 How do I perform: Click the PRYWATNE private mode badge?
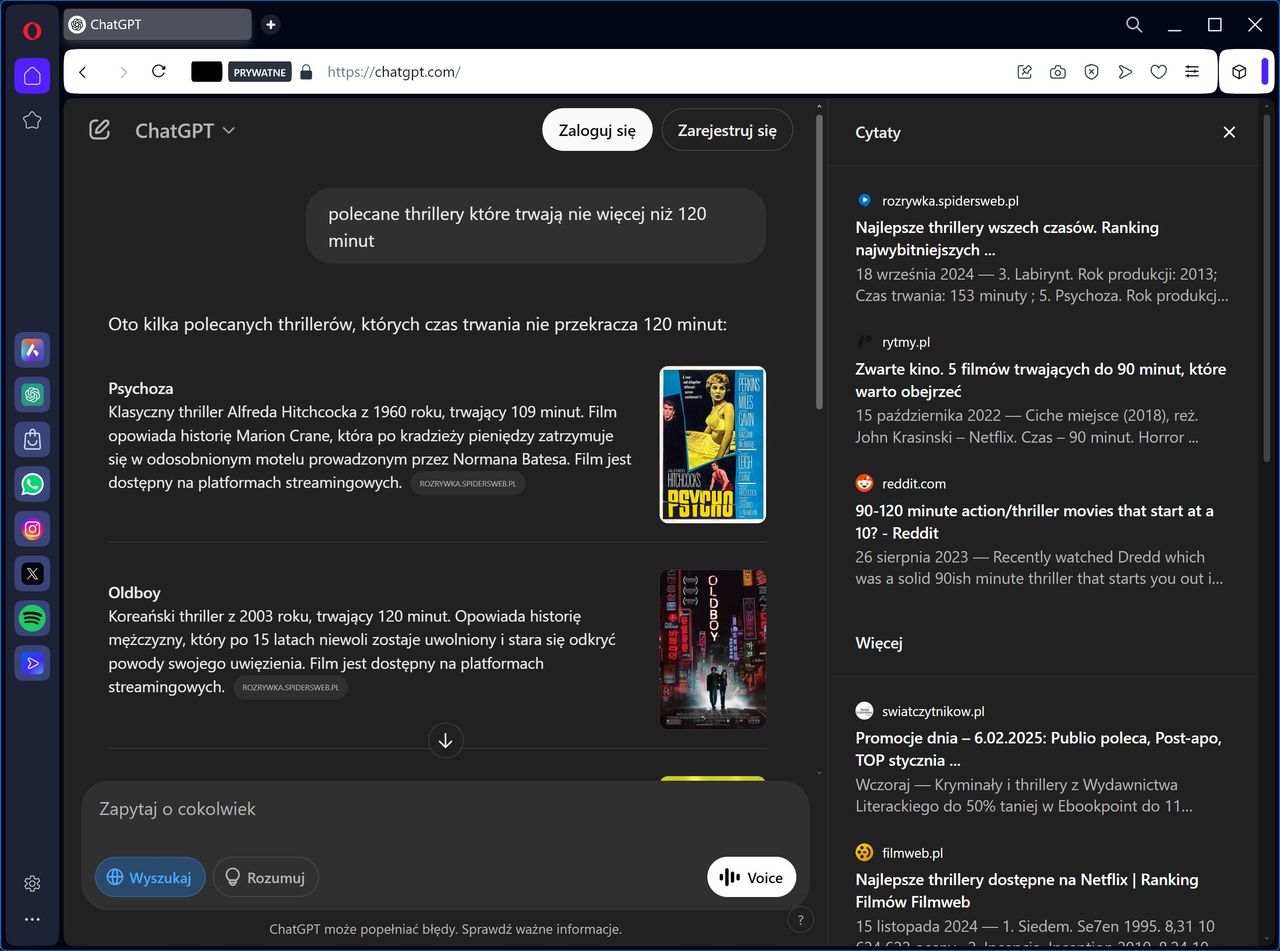tap(259, 72)
